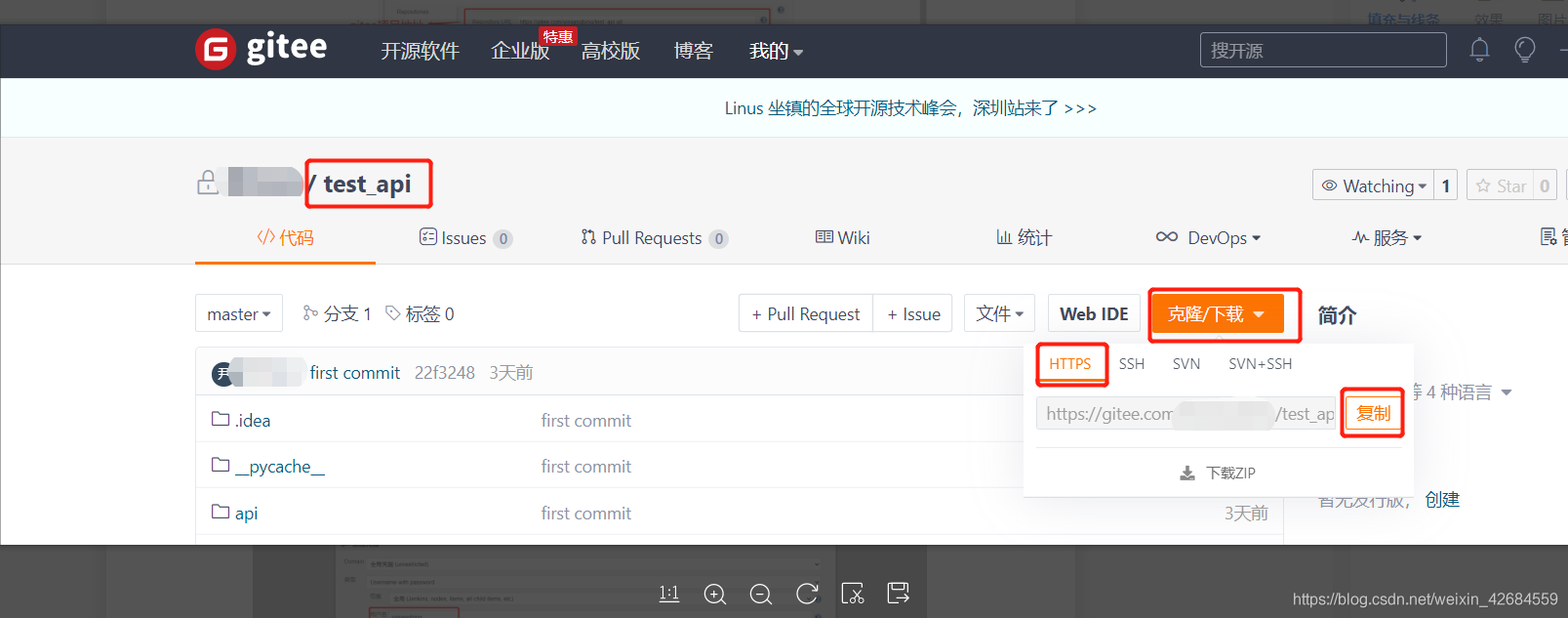This screenshot has height=618, width=1568.
Task: Click the first commit message in header row
Action: tap(355, 373)
